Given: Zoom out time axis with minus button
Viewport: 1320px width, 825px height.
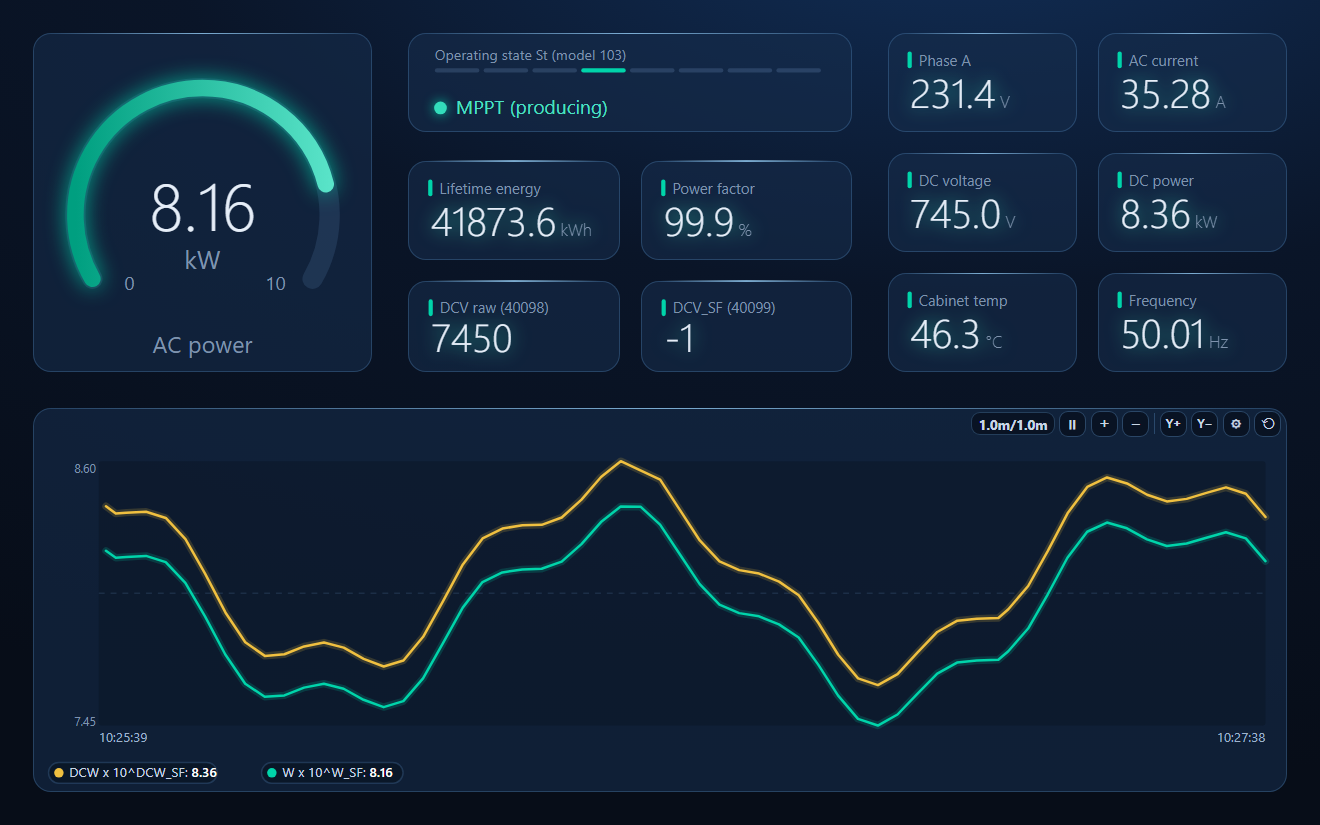Looking at the screenshot, I should (1135, 424).
